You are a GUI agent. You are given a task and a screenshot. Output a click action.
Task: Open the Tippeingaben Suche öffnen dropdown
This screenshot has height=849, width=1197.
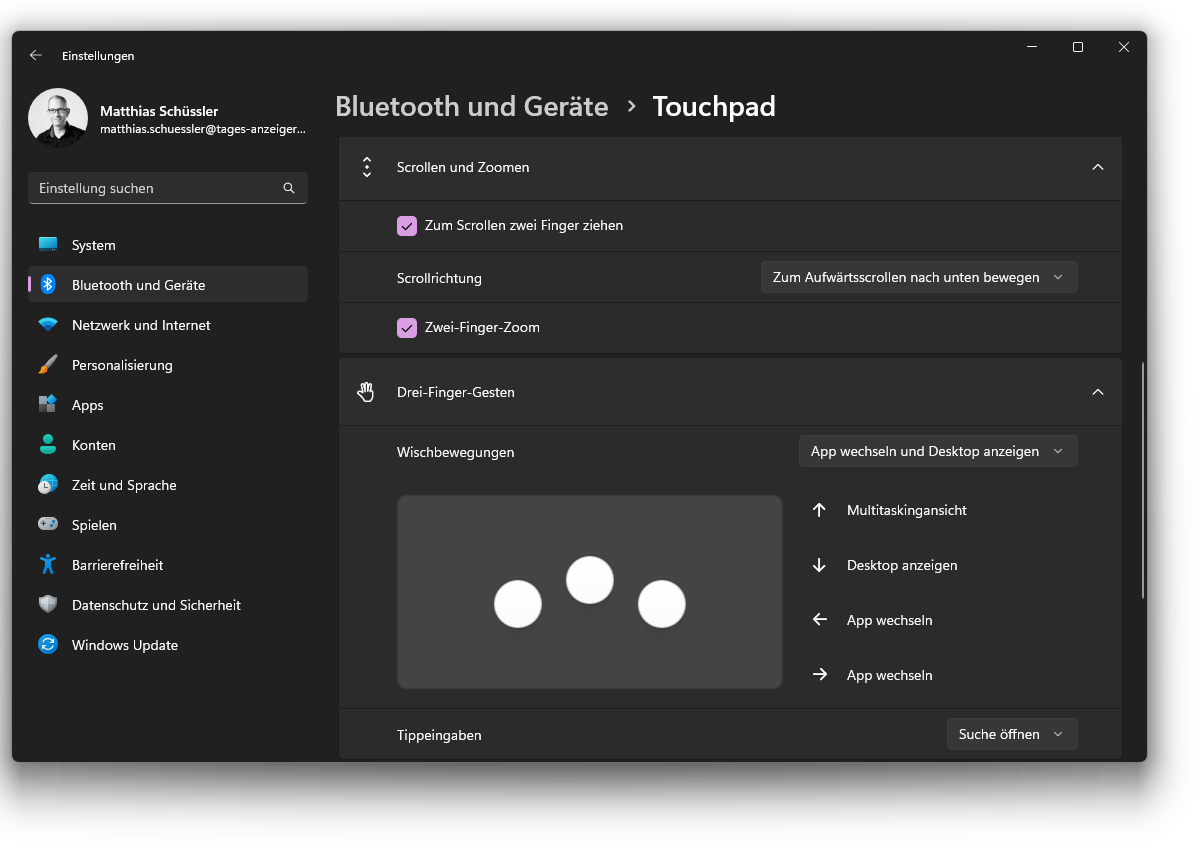tap(1011, 734)
